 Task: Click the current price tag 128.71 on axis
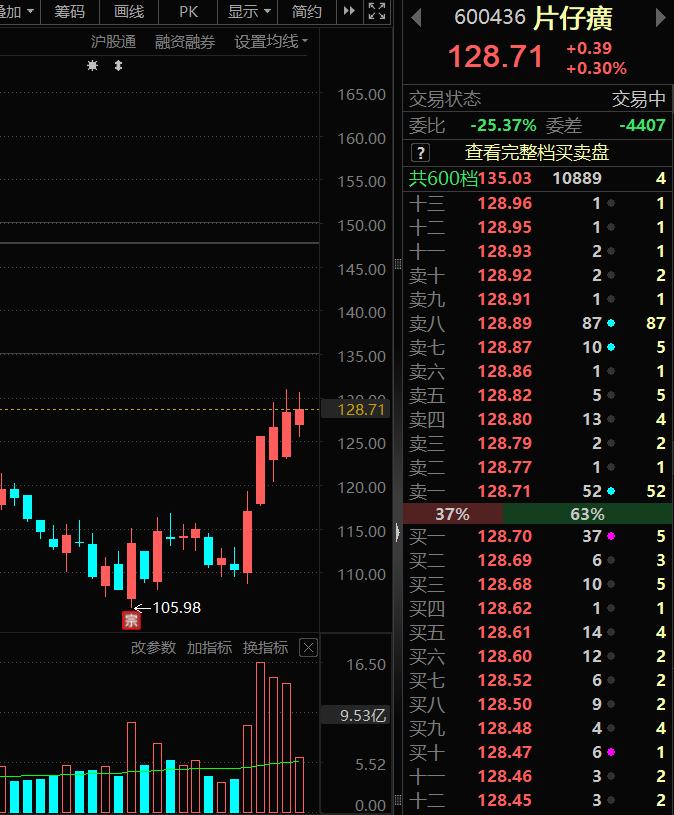(355, 410)
